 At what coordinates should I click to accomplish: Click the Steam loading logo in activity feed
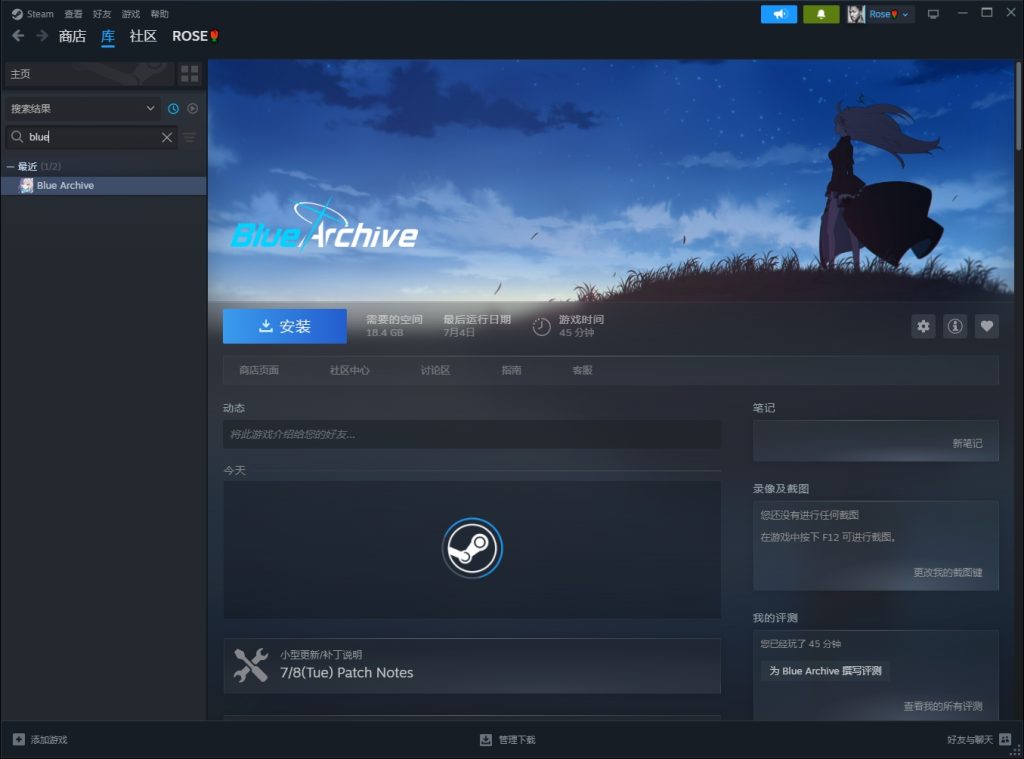[x=472, y=548]
